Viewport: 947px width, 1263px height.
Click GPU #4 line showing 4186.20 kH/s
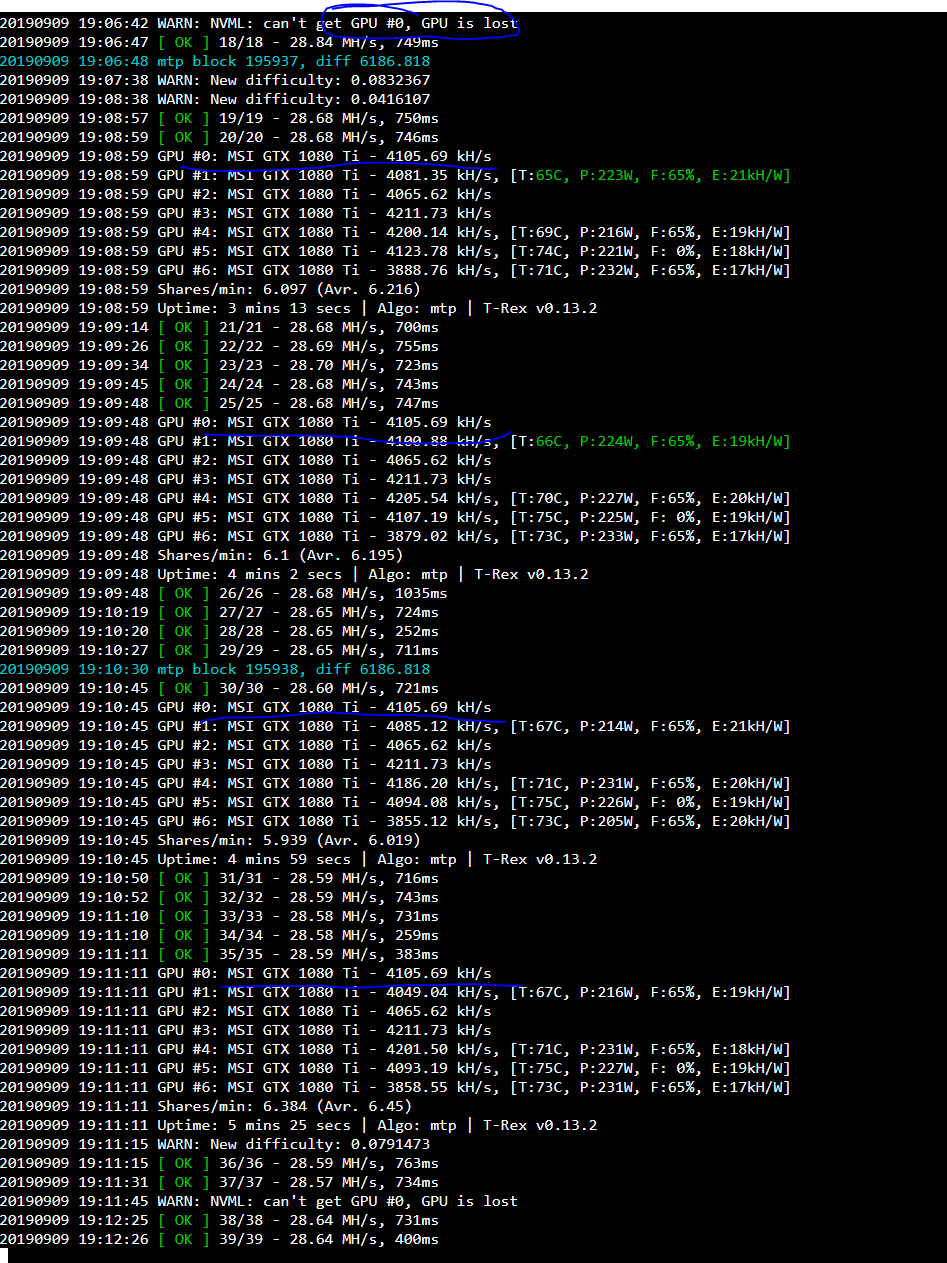coord(395,783)
